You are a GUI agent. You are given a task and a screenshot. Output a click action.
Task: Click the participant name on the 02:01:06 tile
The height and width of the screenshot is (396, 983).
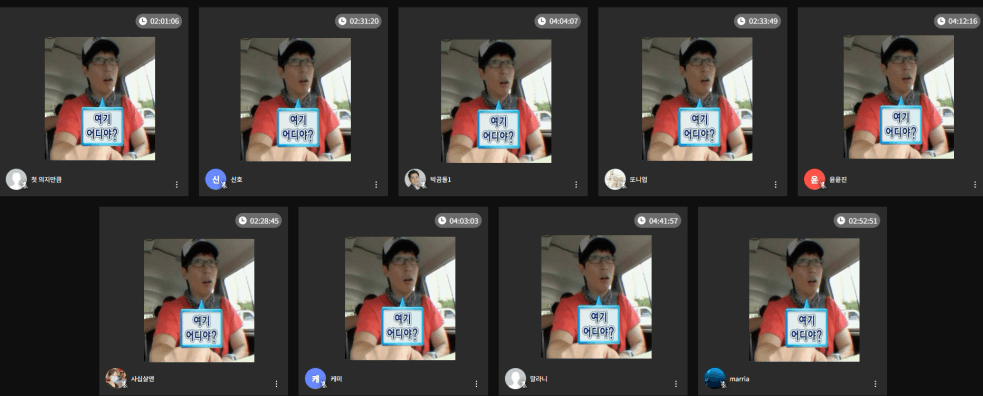click(46, 180)
